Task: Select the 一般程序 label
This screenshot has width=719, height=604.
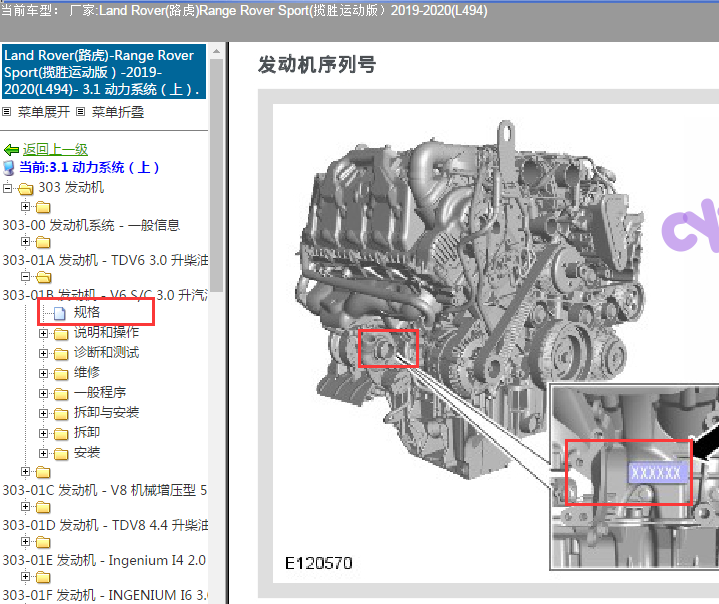Action: (x=100, y=393)
